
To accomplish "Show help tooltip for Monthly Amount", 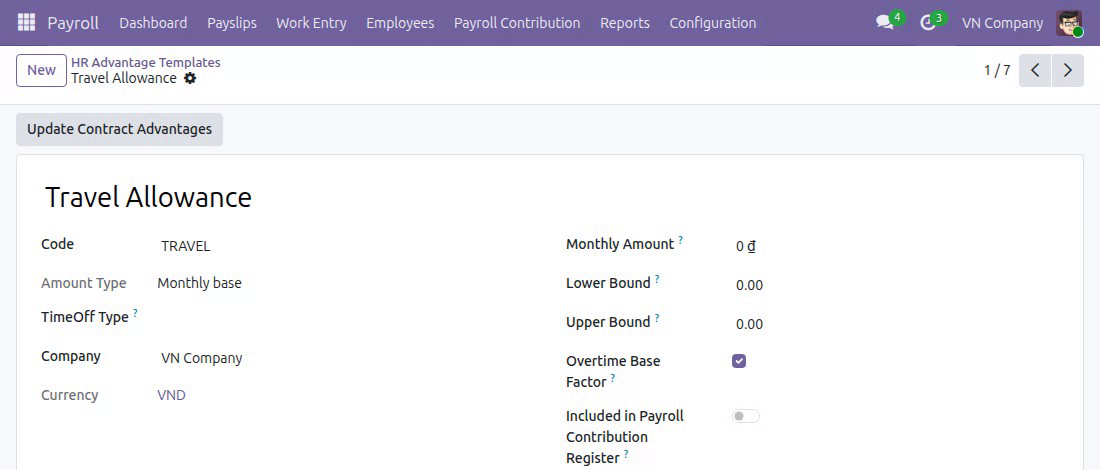I will coord(680,239).
